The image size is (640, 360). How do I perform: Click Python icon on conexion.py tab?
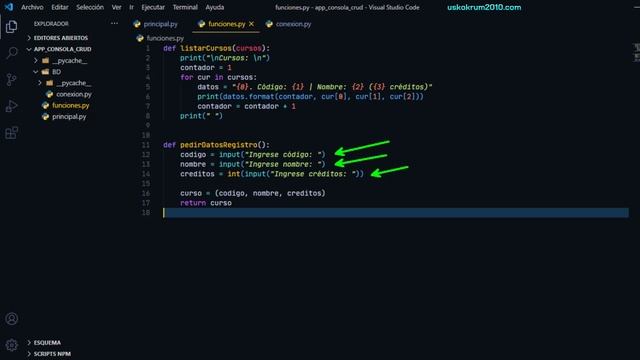coord(269,24)
